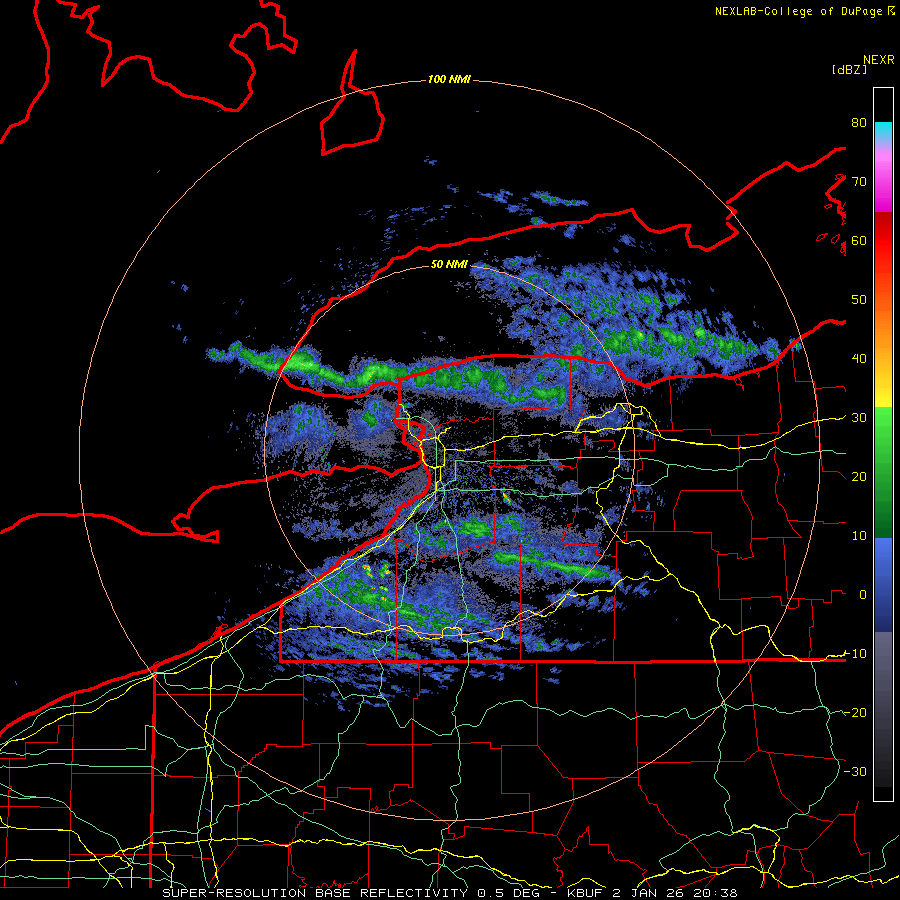This screenshot has width=900, height=900.
Task: Pick the bright green color bar segment
Action: click(x=883, y=428)
